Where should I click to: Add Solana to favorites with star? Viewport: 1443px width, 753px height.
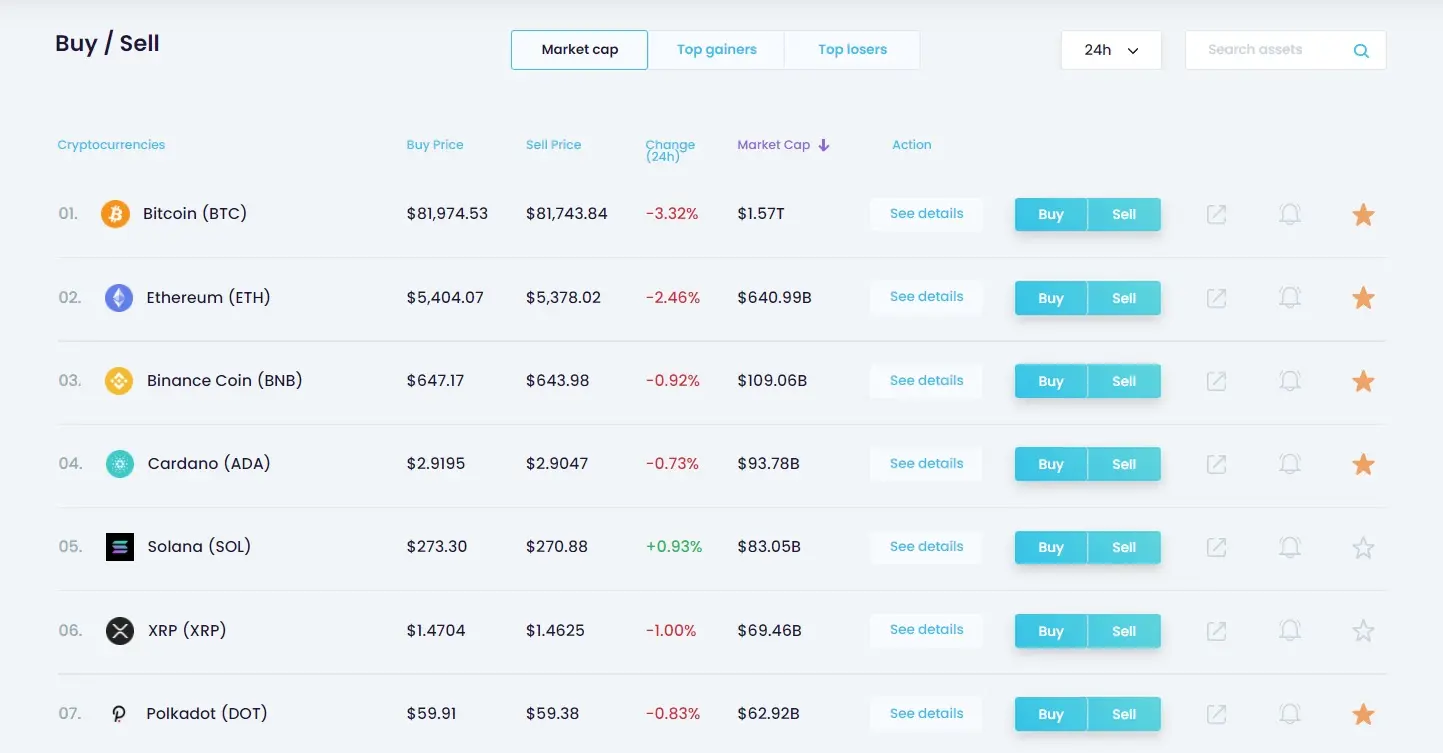(x=1363, y=547)
